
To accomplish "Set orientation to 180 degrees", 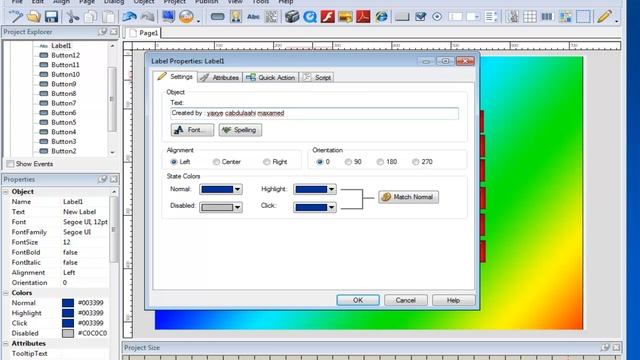I will (380, 162).
